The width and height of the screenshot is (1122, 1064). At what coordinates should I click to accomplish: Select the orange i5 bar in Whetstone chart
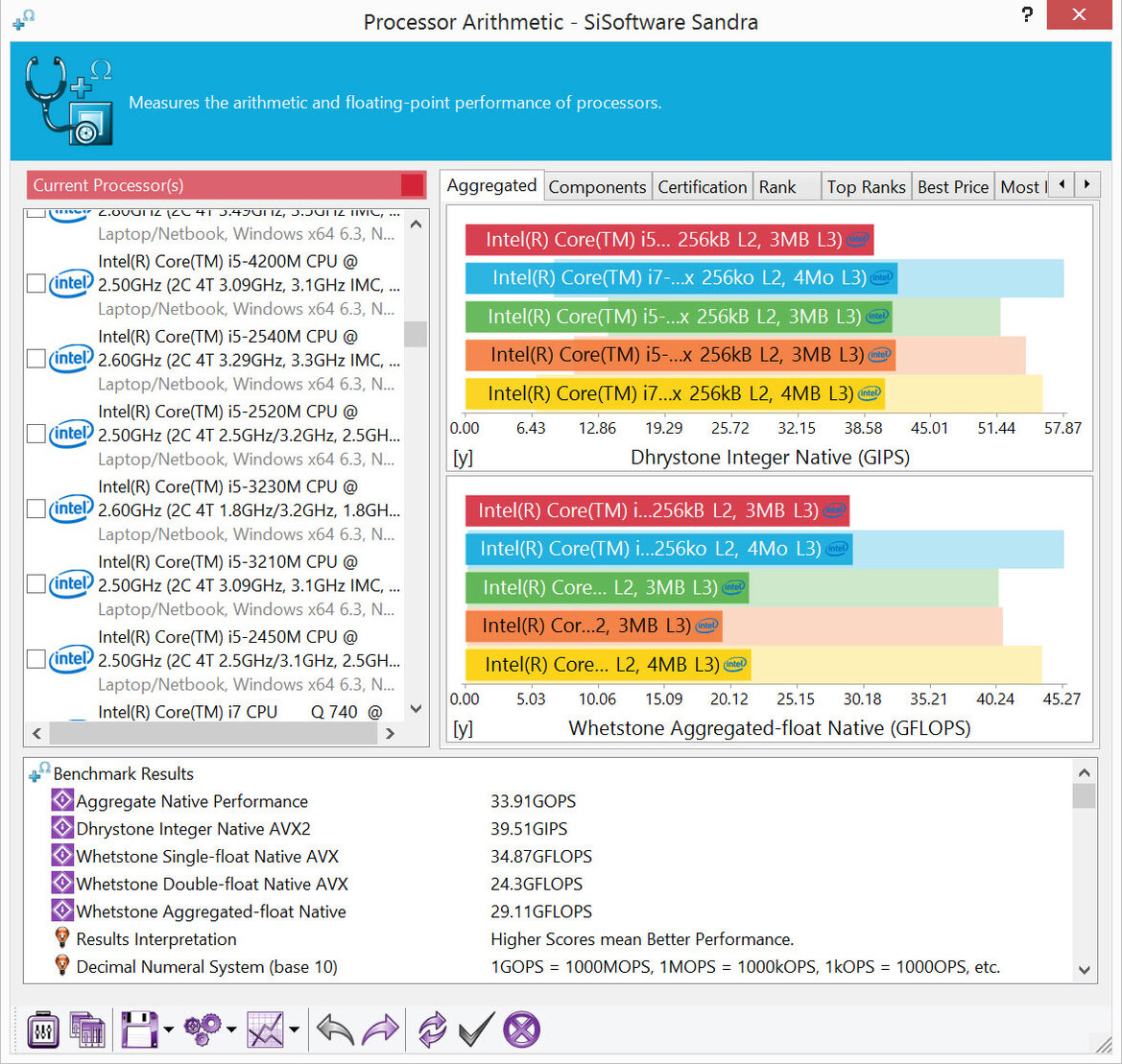594,626
